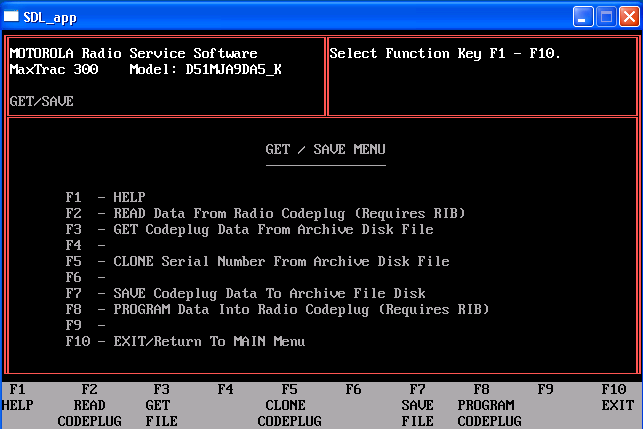The height and width of the screenshot is (429, 643).
Task: Maximize the SDL_app window
Action: coord(606,17)
